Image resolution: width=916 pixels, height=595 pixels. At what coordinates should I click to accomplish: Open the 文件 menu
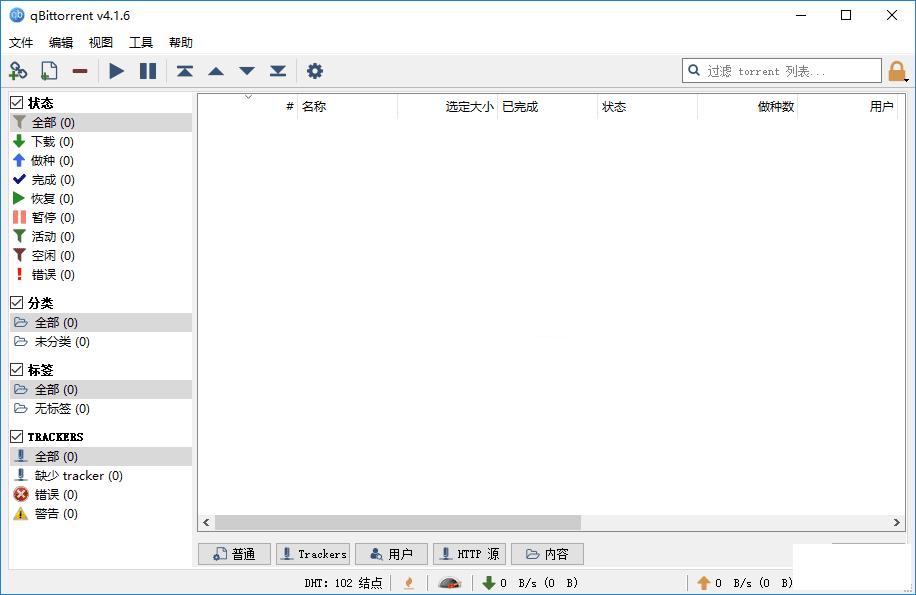21,43
